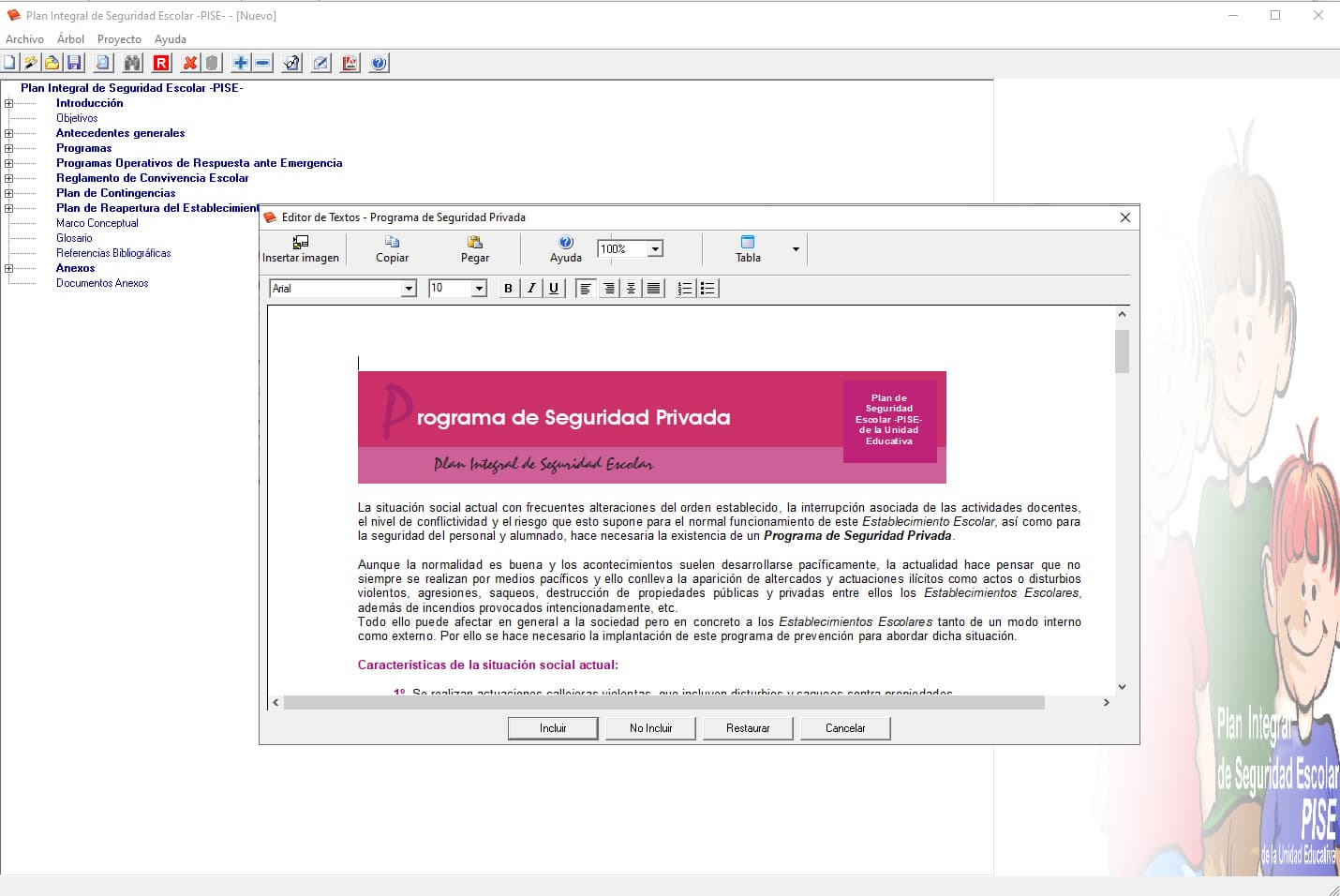
Task: Click the magic wand wizard icon
Action: click(31, 63)
